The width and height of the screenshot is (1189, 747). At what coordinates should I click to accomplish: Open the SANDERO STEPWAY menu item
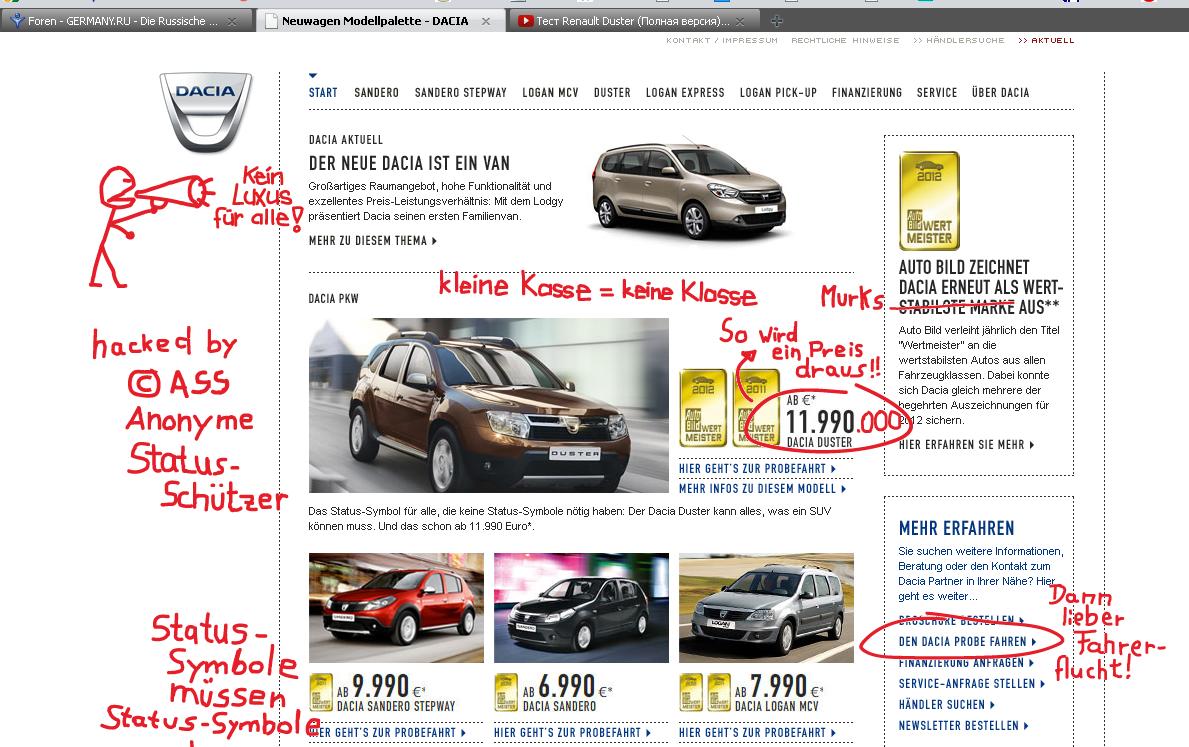click(460, 93)
